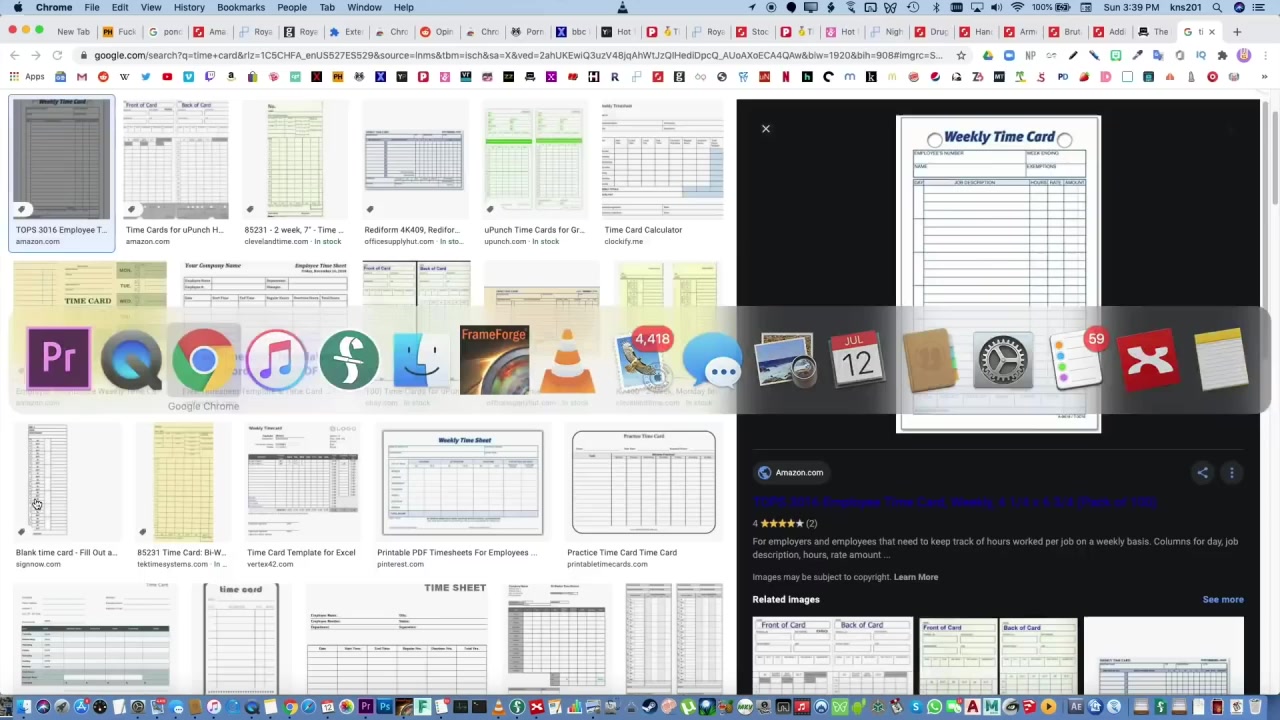The height and width of the screenshot is (720, 1280).
Task: Click Wi-Fi status icon in menu bar
Action: tap(1017, 7)
